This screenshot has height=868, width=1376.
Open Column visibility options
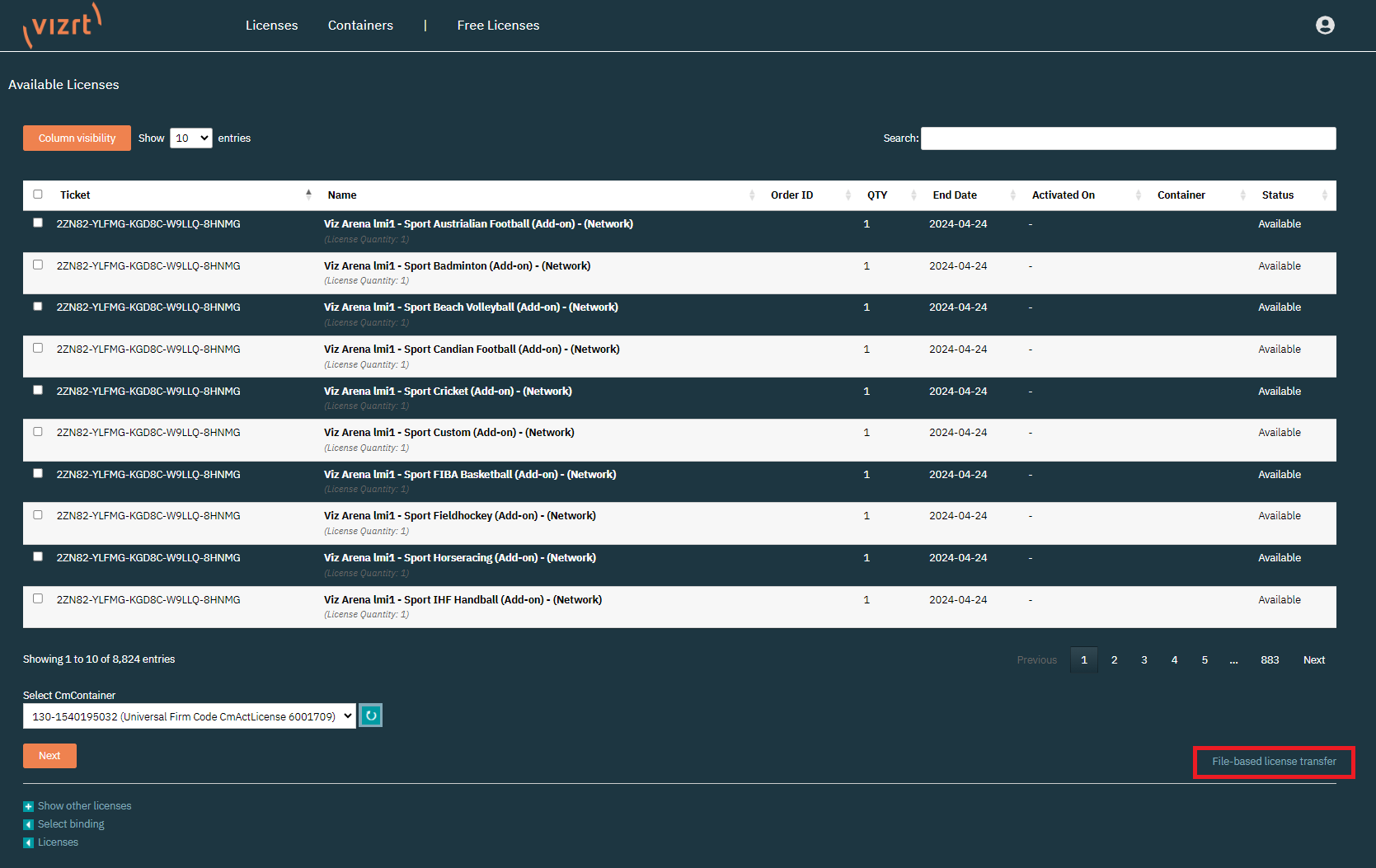tap(77, 138)
